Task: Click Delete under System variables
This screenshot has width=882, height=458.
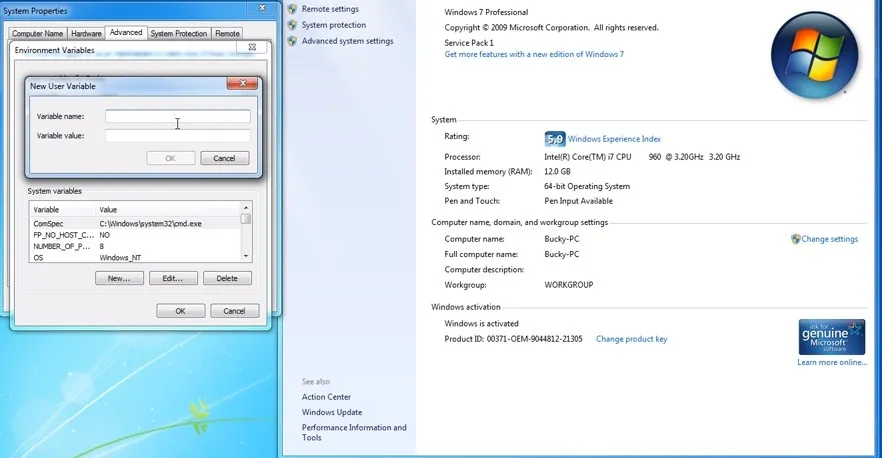Action: coord(227,279)
